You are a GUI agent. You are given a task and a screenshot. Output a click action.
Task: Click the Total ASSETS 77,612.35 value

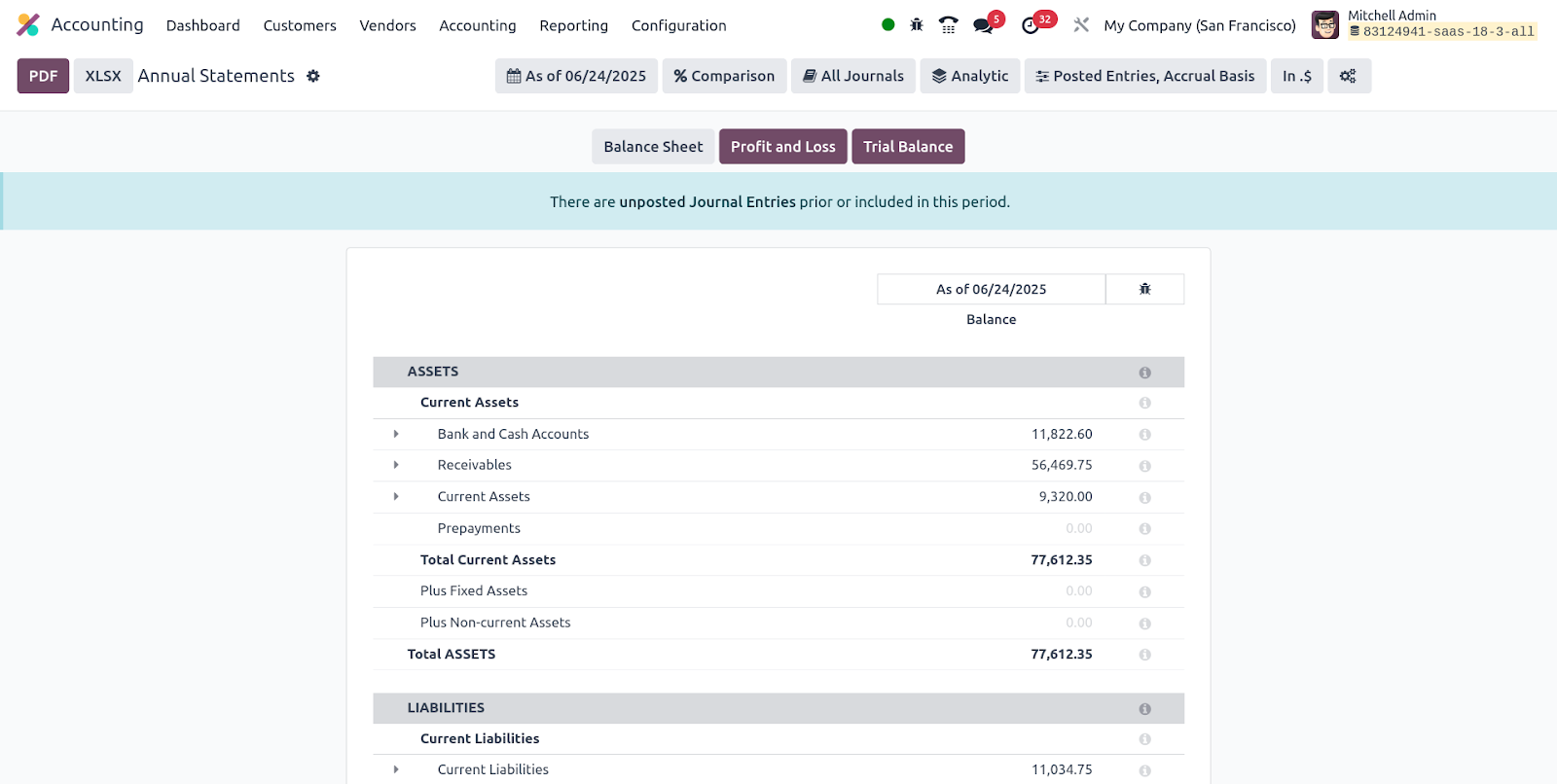point(1062,654)
